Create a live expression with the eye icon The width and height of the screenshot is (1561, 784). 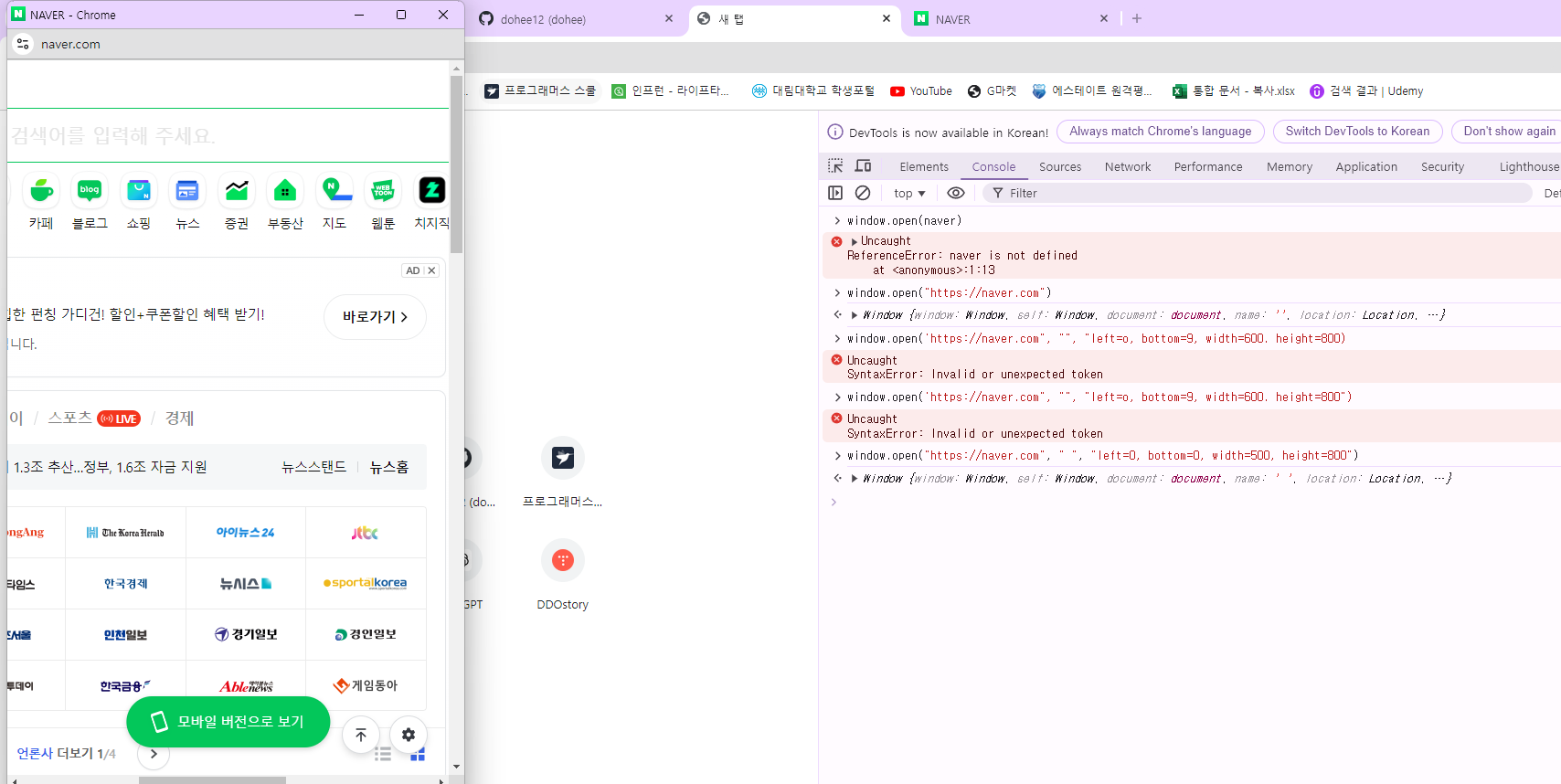(x=956, y=193)
